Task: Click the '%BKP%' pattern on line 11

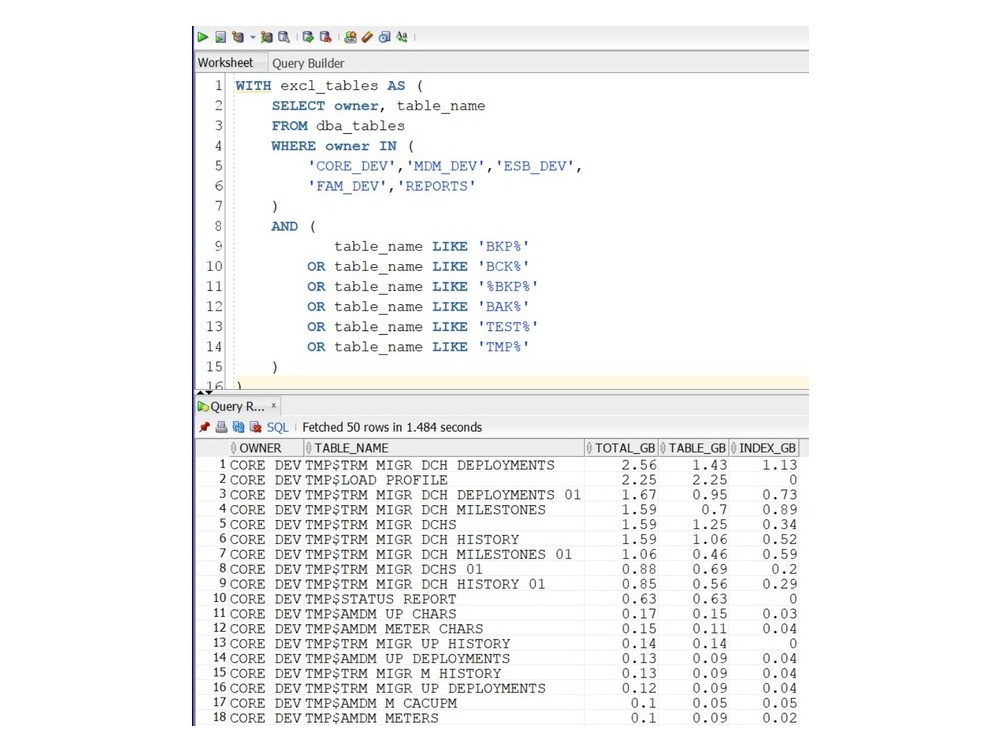Action: [x=508, y=286]
